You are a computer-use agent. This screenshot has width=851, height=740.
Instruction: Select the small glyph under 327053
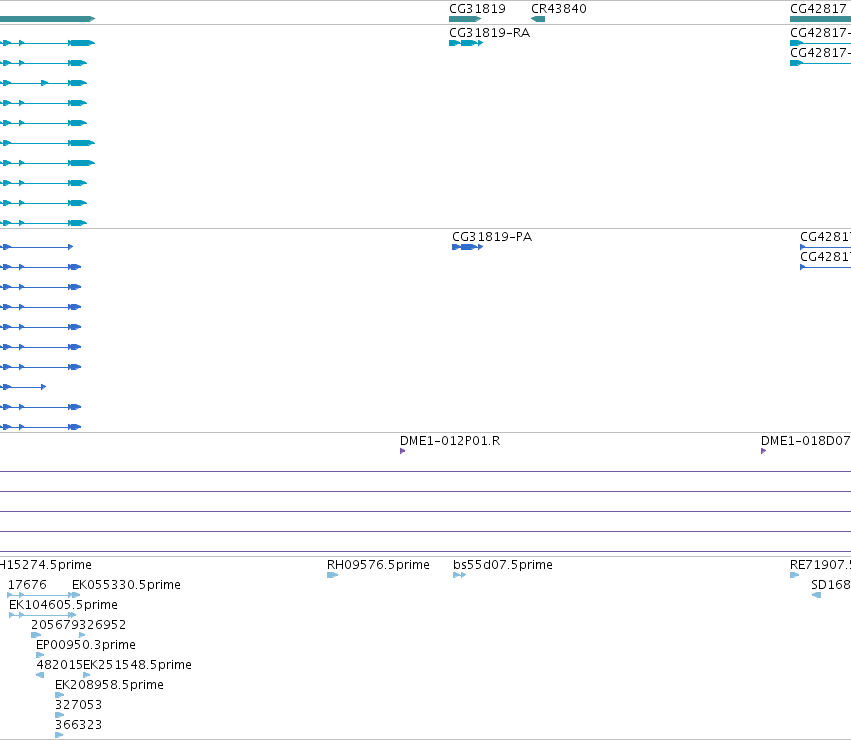[59, 715]
